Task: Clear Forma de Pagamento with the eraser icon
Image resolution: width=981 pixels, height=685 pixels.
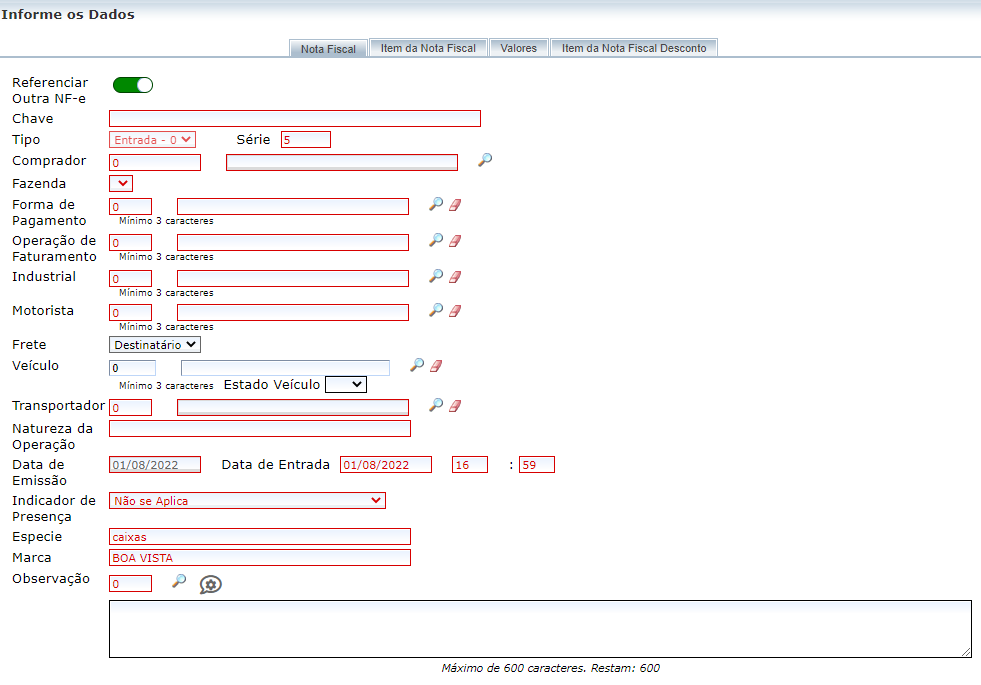Action: tap(455, 205)
